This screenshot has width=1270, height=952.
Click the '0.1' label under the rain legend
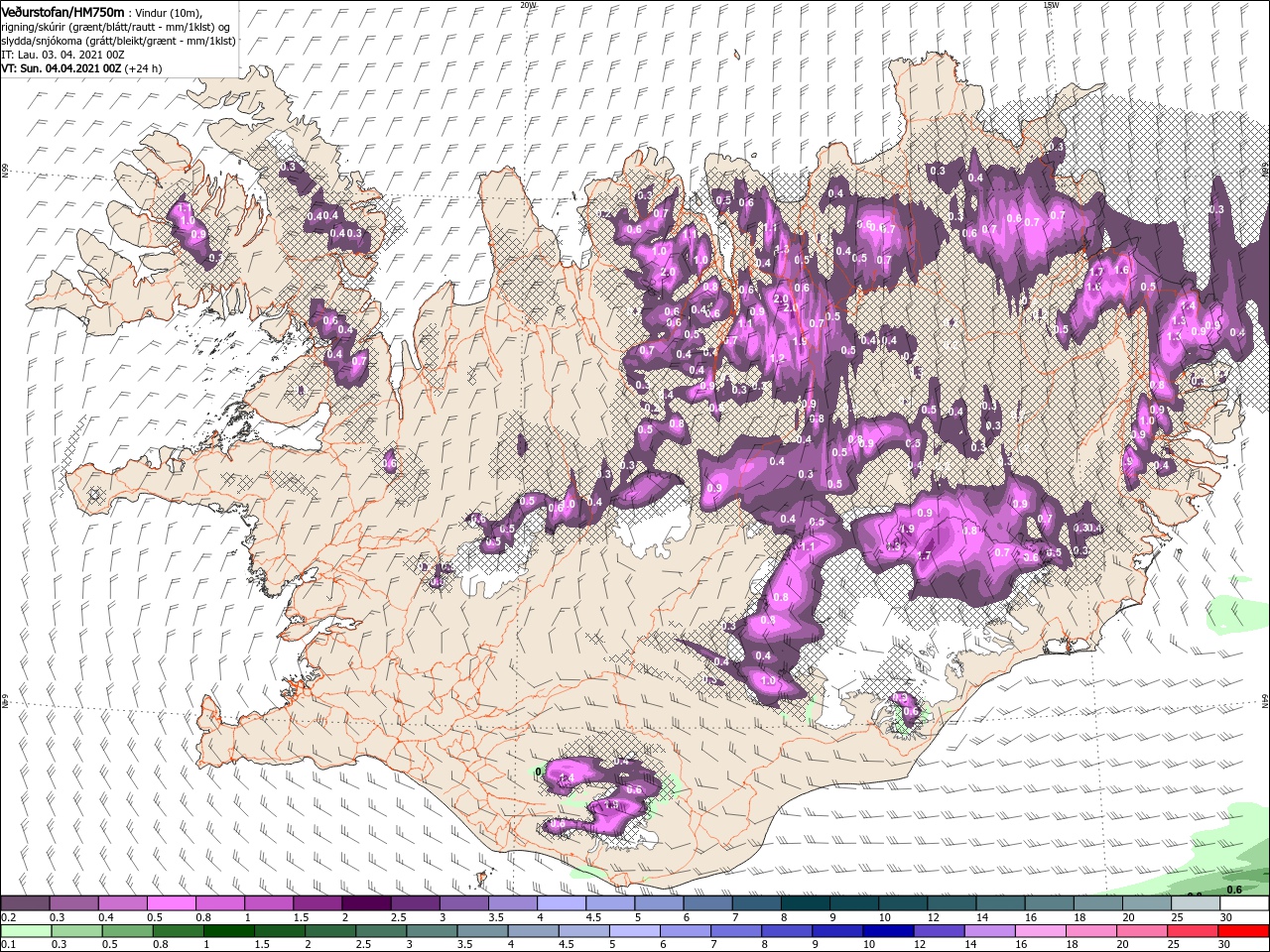(8, 945)
